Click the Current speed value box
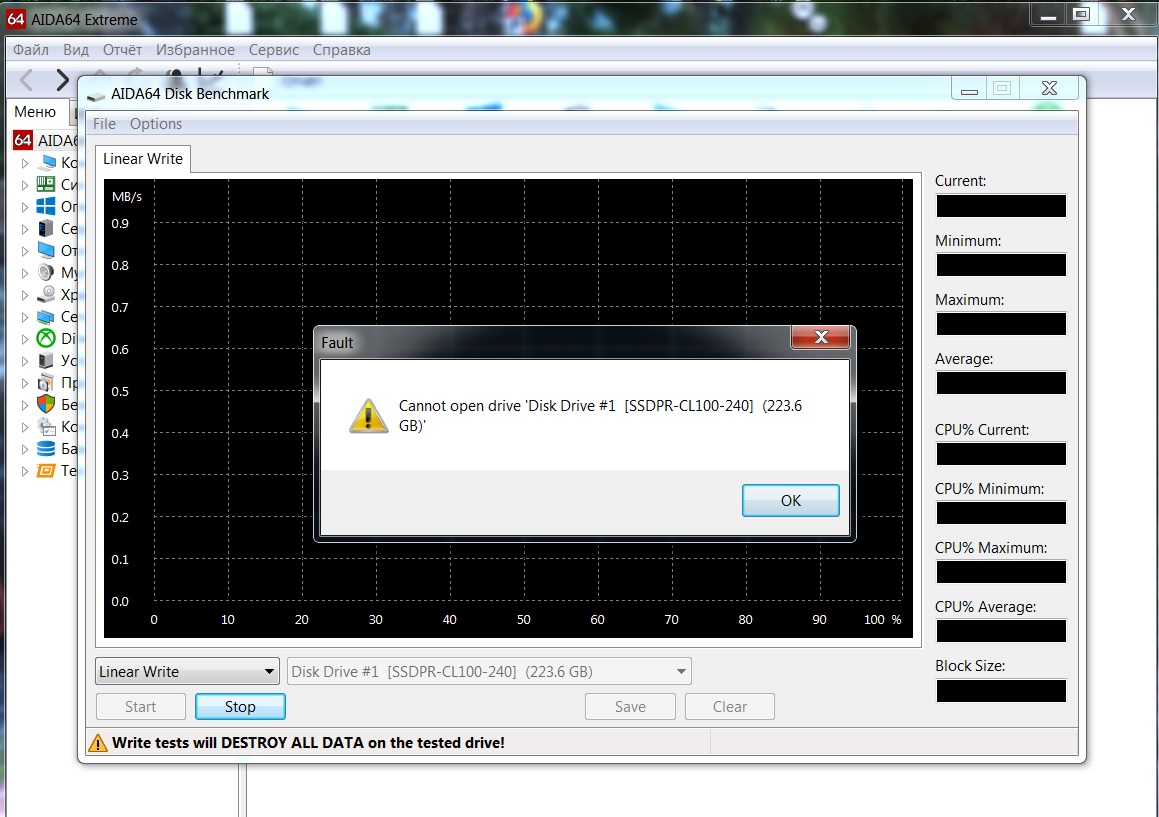Viewport: 1159px width, 817px height. (x=1001, y=206)
